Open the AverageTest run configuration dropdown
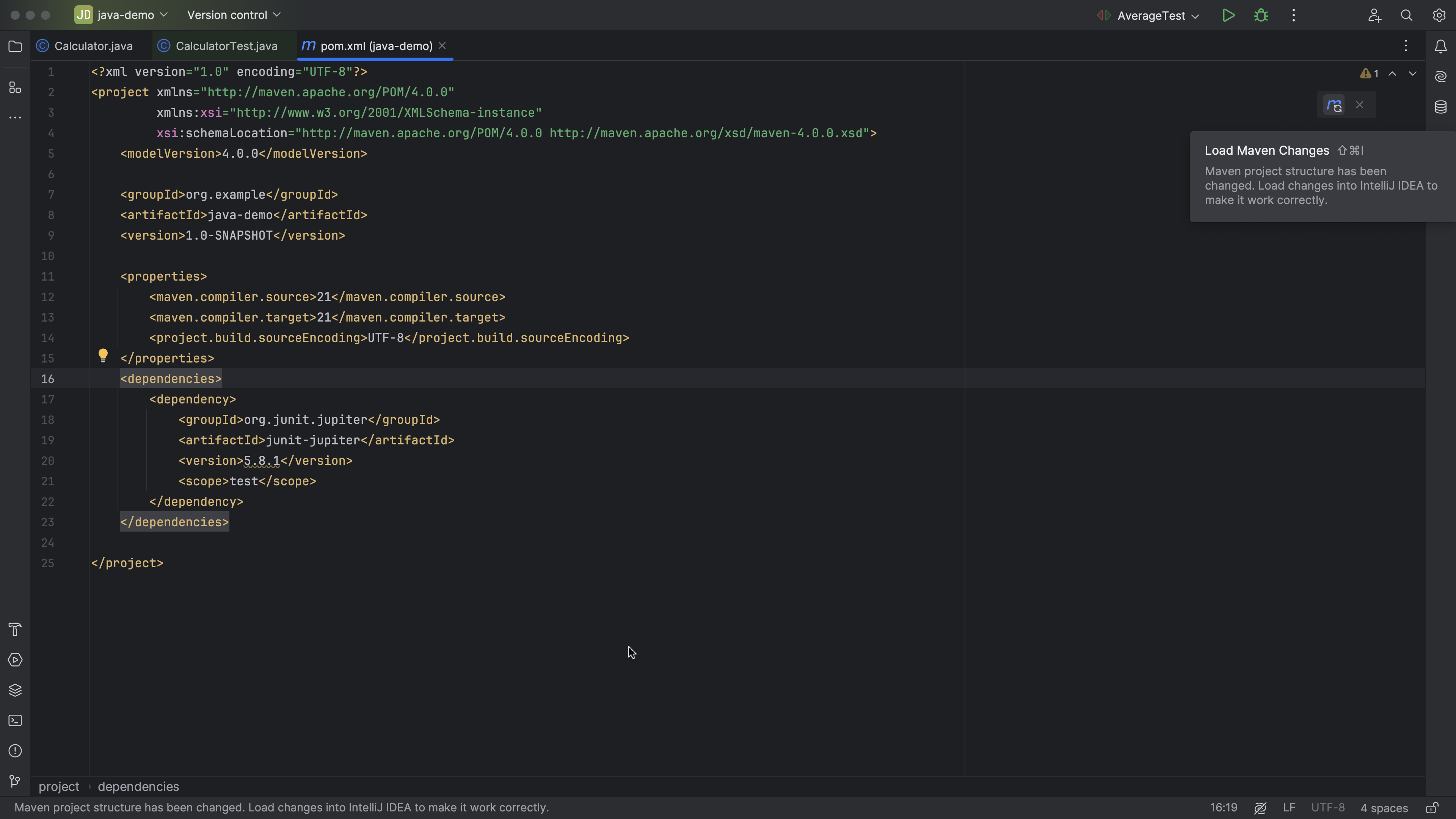This screenshot has width=1456, height=819. [1156, 15]
